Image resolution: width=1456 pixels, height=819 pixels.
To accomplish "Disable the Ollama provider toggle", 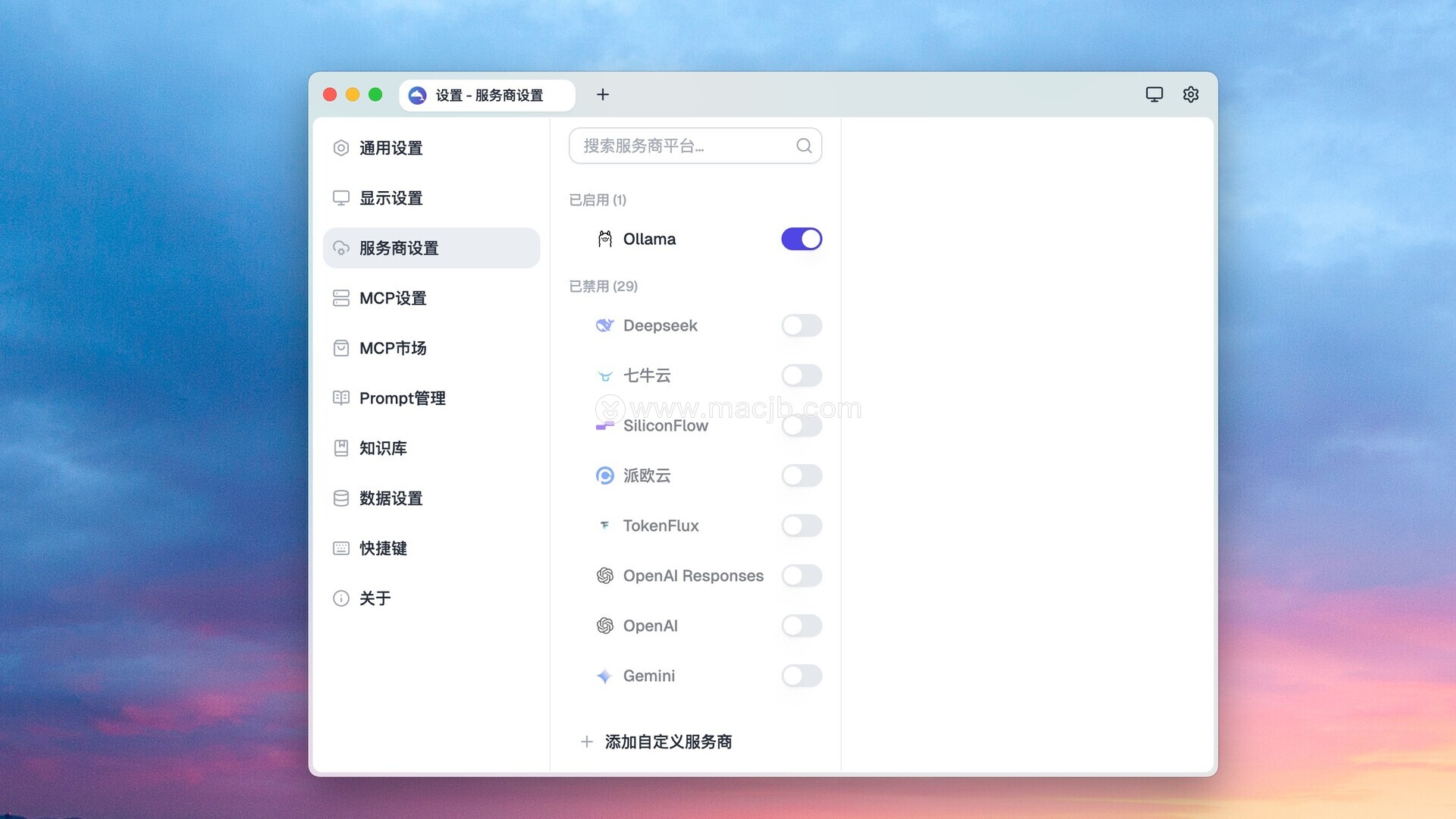I will tap(802, 240).
